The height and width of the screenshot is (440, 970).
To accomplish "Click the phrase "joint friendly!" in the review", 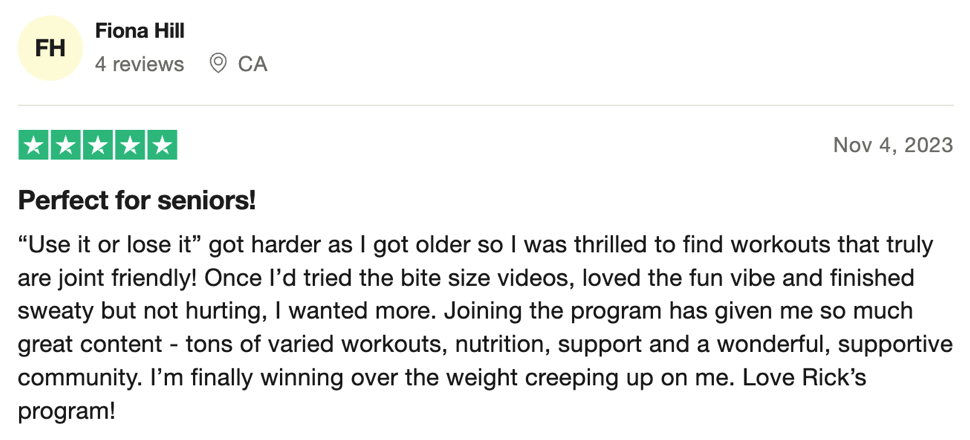I will pyautogui.click(x=121, y=278).
